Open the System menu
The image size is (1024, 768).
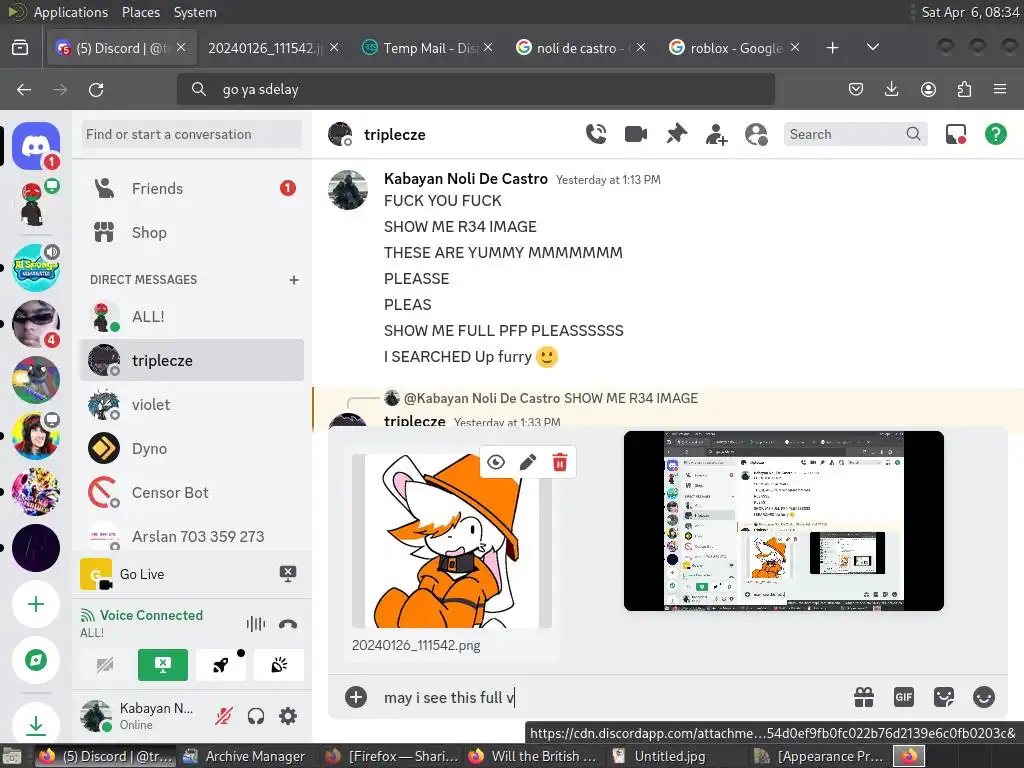tap(195, 12)
